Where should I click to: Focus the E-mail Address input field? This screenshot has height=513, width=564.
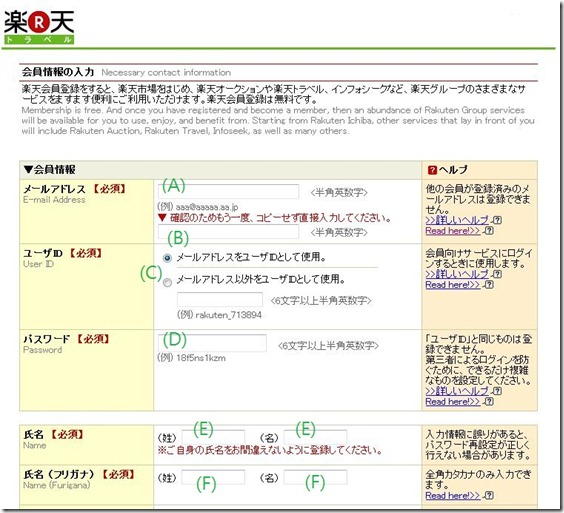[228, 192]
